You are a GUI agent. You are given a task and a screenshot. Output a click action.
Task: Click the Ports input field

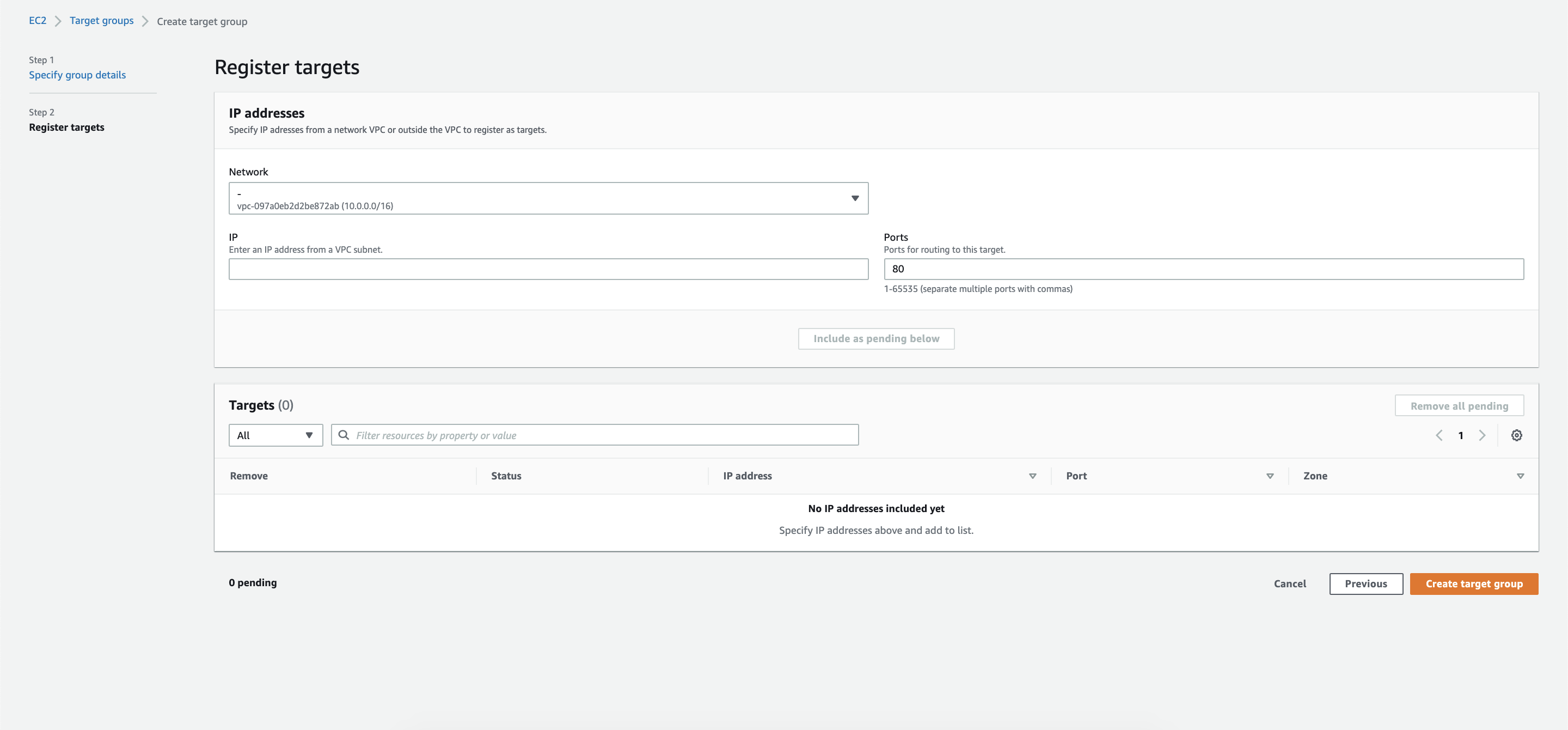click(x=1203, y=269)
